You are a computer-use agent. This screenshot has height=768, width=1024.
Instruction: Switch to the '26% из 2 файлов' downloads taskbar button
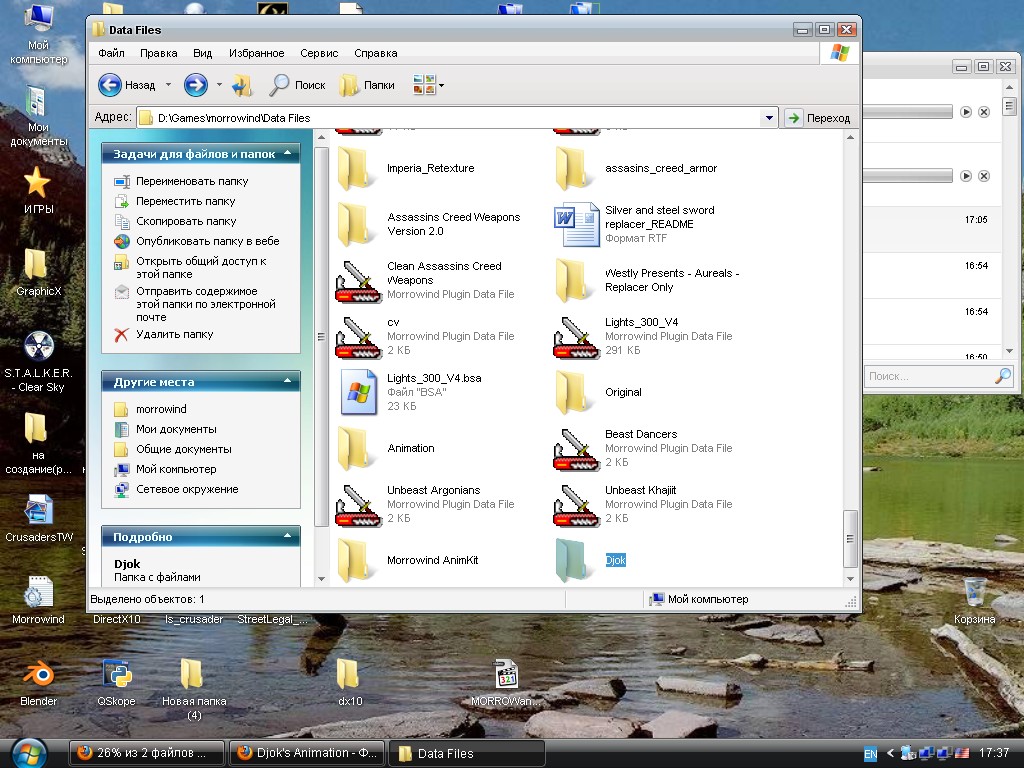point(147,753)
